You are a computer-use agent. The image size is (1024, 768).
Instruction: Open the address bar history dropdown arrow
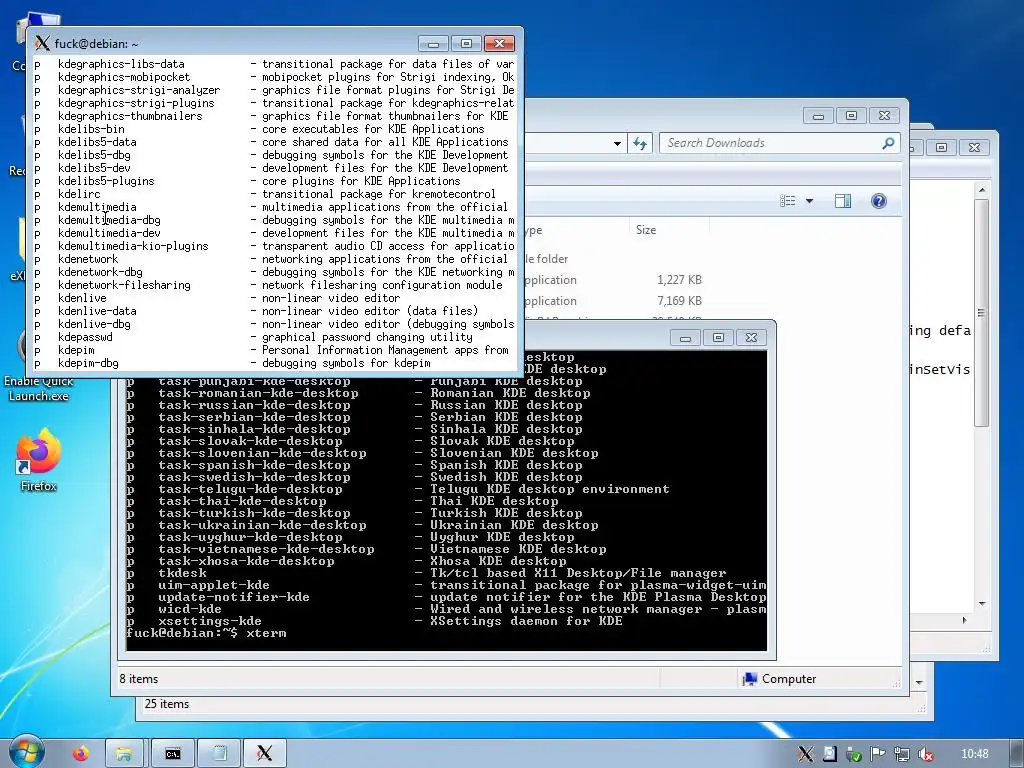click(617, 144)
